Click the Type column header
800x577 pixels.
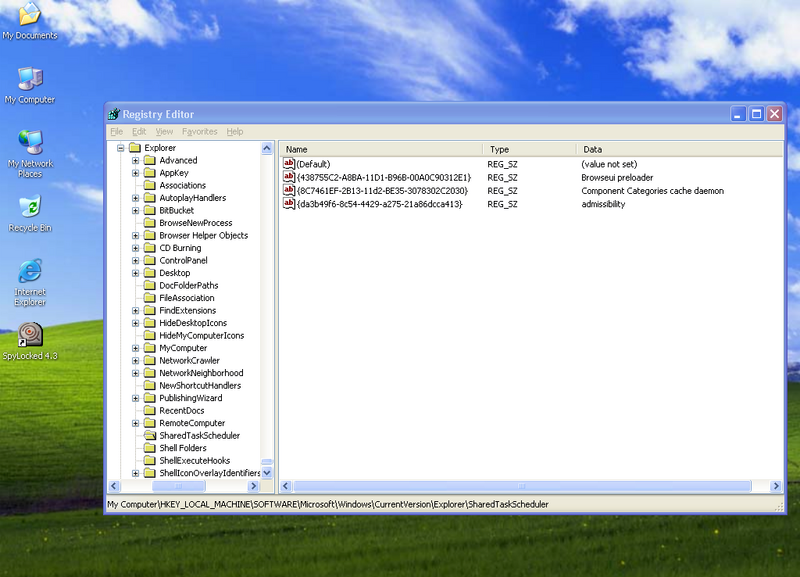click(x=530, y=149)
